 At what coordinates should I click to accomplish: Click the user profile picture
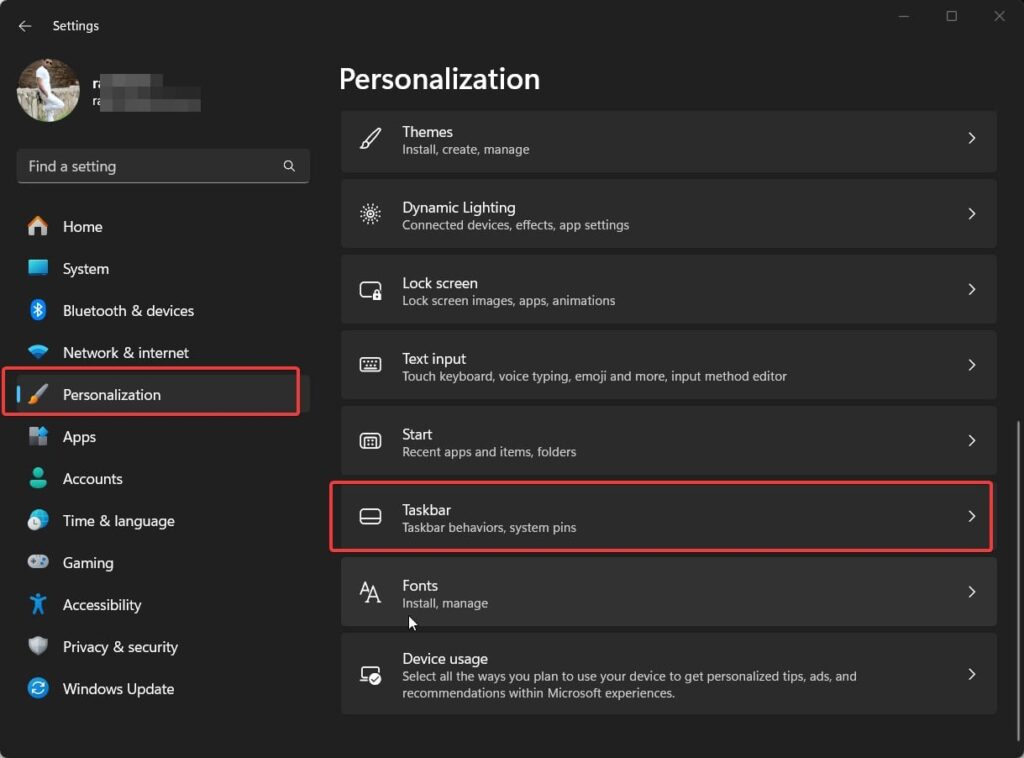tap(48, 90)
